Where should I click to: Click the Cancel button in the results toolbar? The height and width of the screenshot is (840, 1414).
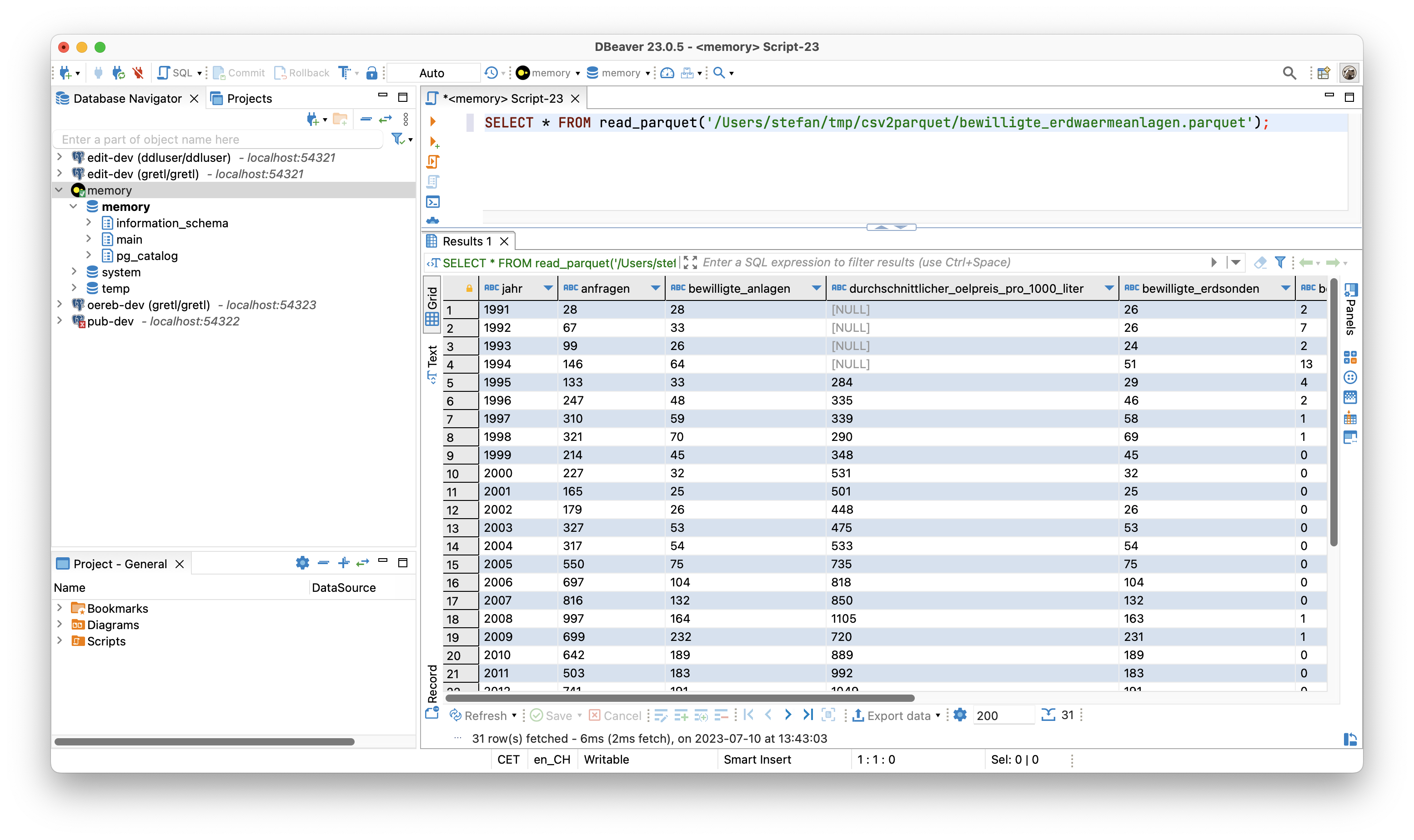coord(615,715)
